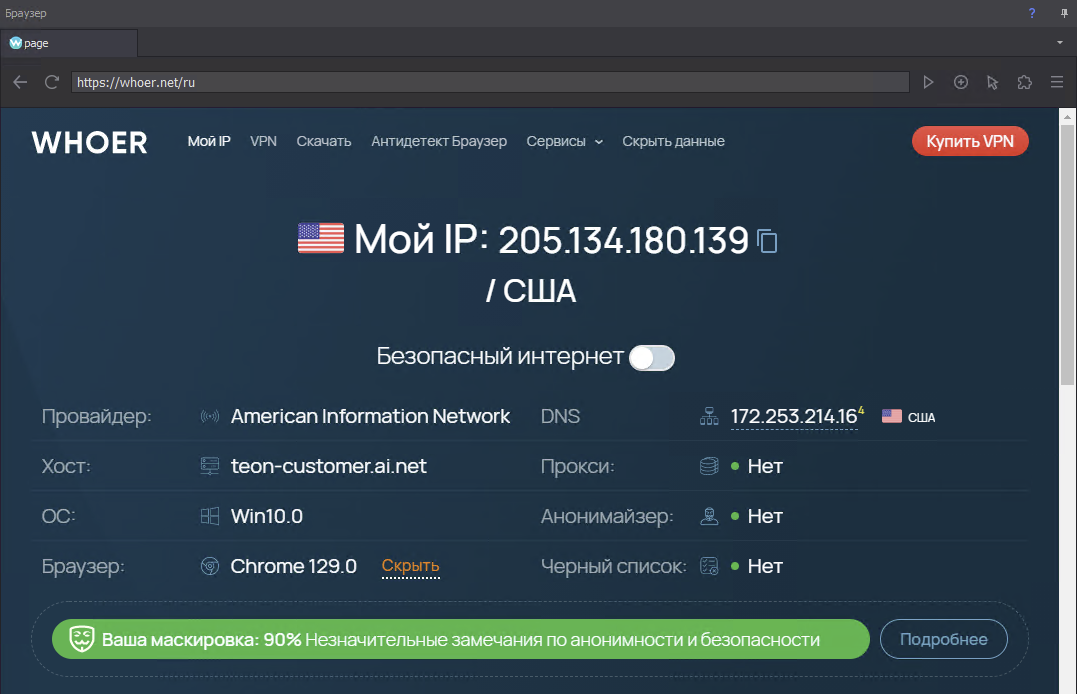The width and height of the screenshot is (1077, 694).
Task: Click the Нет value in the Прокси row
Action: tap(765, 466)
